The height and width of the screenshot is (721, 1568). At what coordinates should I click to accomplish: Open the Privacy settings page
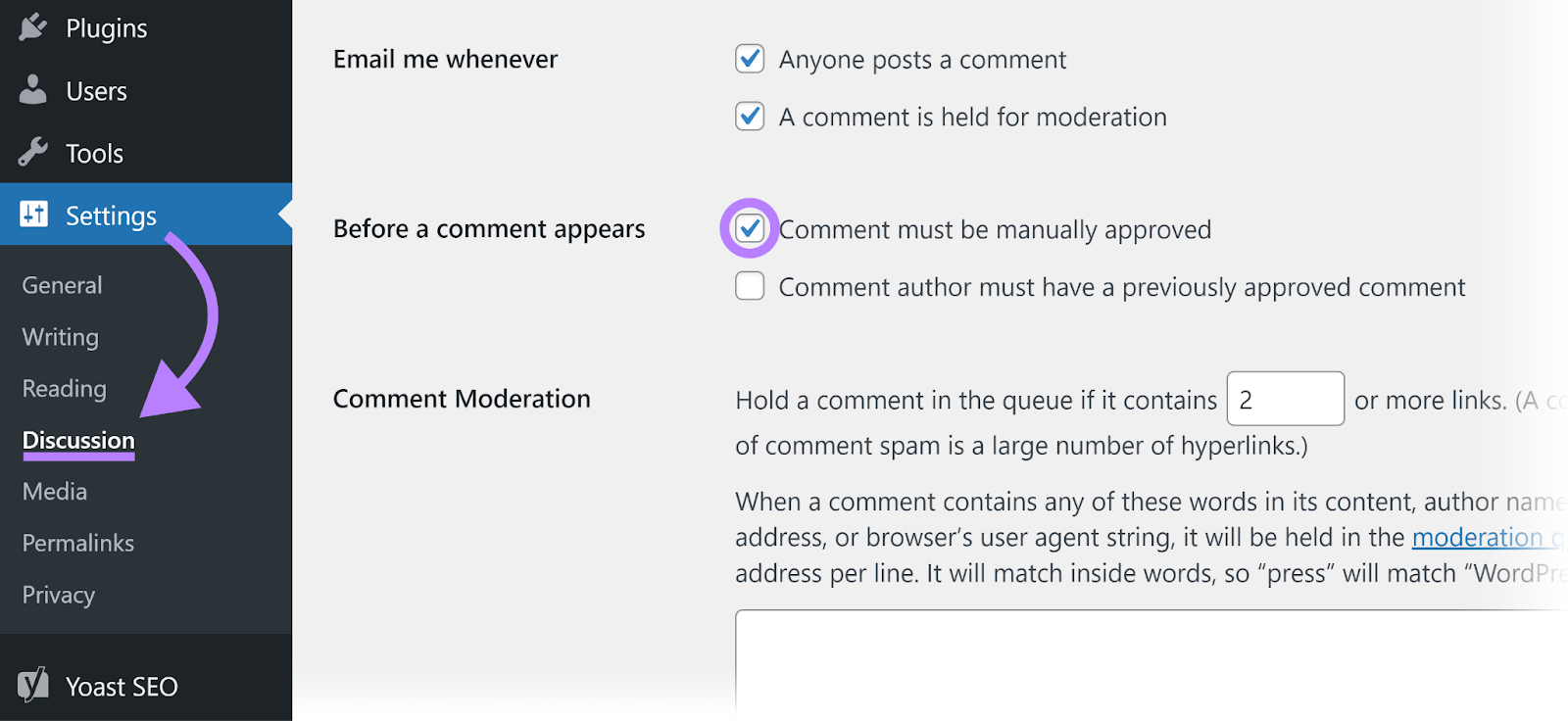58,594
